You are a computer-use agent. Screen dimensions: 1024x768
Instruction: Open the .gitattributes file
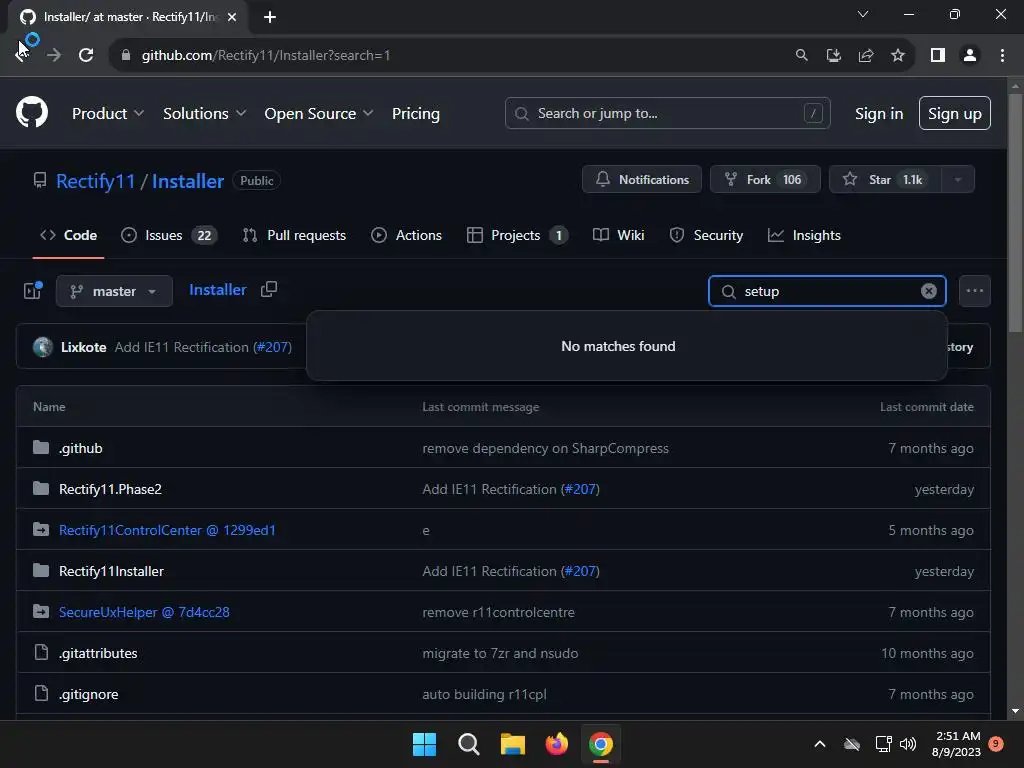click(x=98, y=653)
